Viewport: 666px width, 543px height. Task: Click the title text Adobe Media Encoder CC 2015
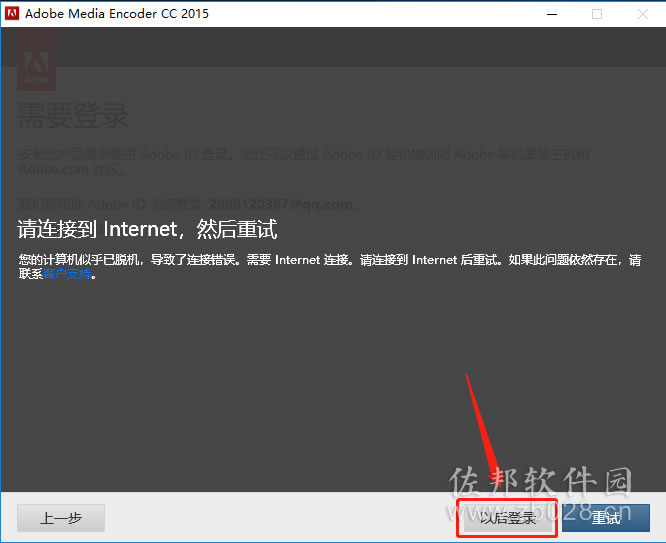pos(117,14)
